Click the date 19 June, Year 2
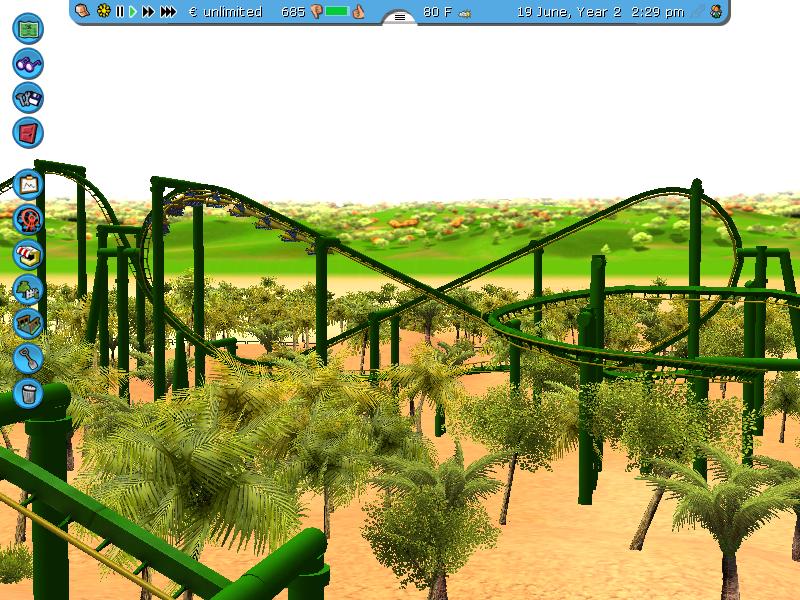This screenshot has width=800, height=600. click(x=569, y=12)
